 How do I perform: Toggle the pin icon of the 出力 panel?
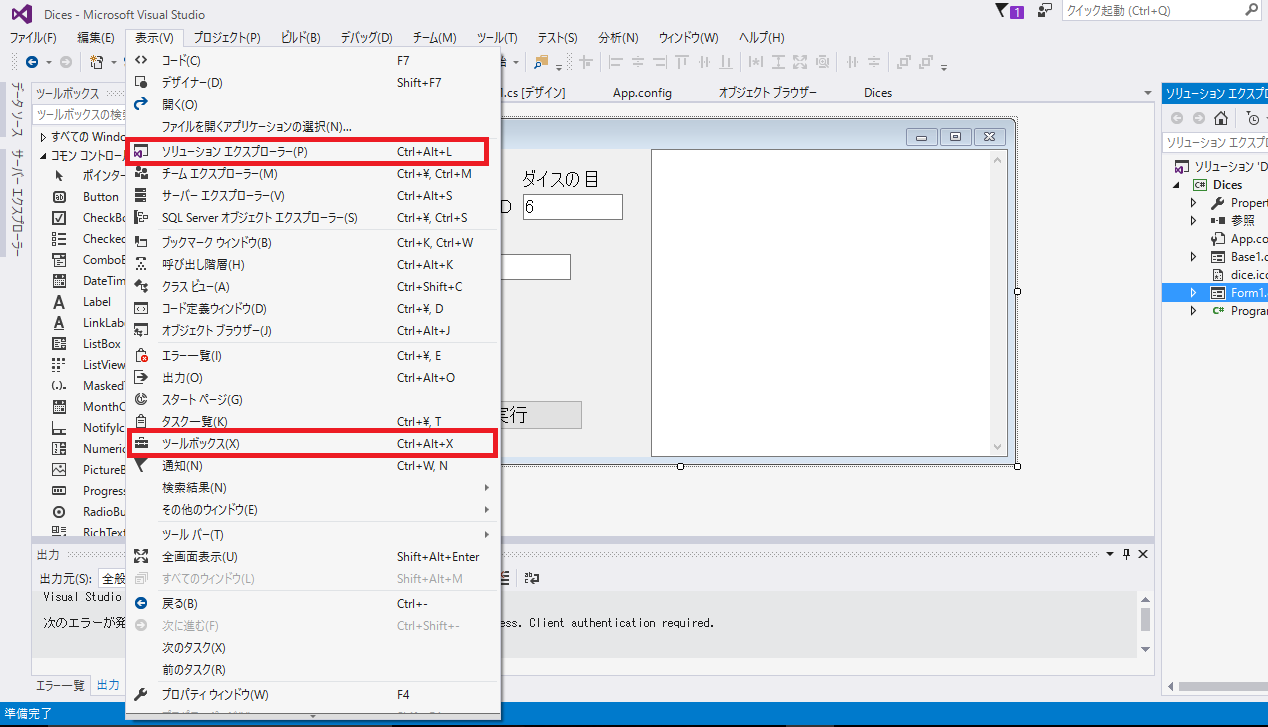[x=1126, y=554]
